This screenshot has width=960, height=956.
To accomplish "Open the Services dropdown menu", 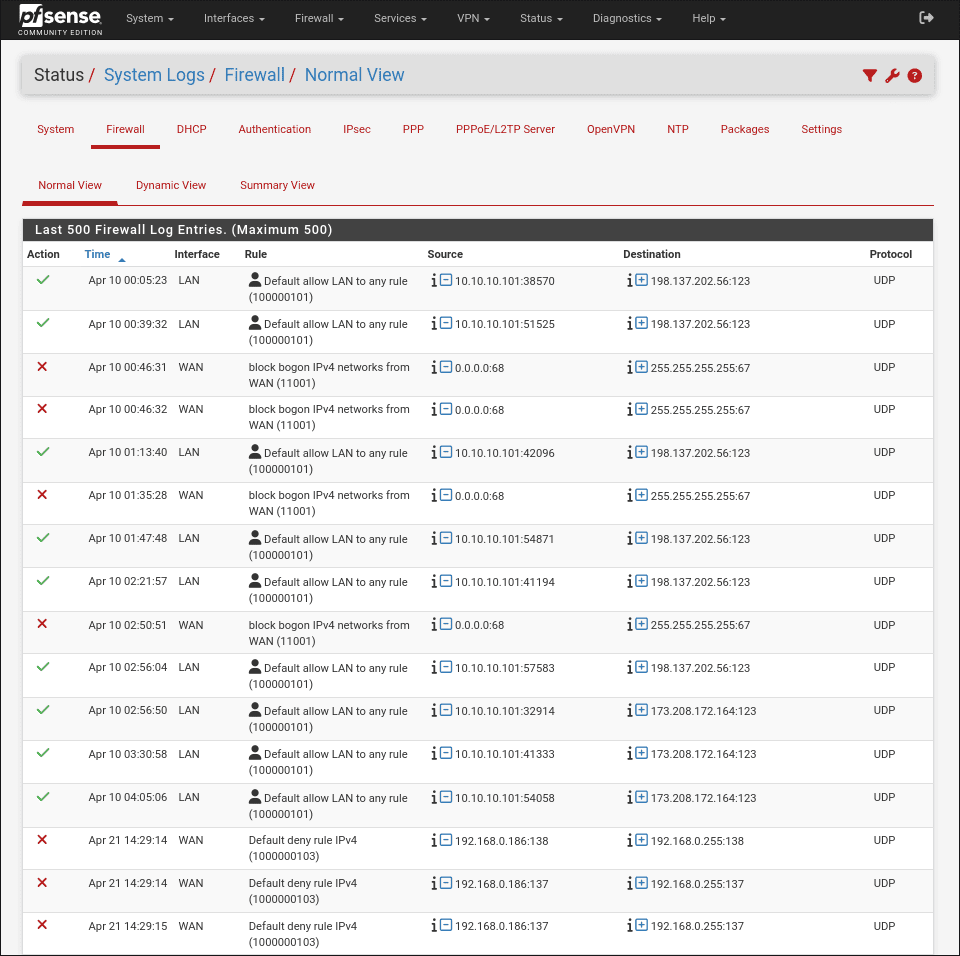I will click(x=400, y=18).
